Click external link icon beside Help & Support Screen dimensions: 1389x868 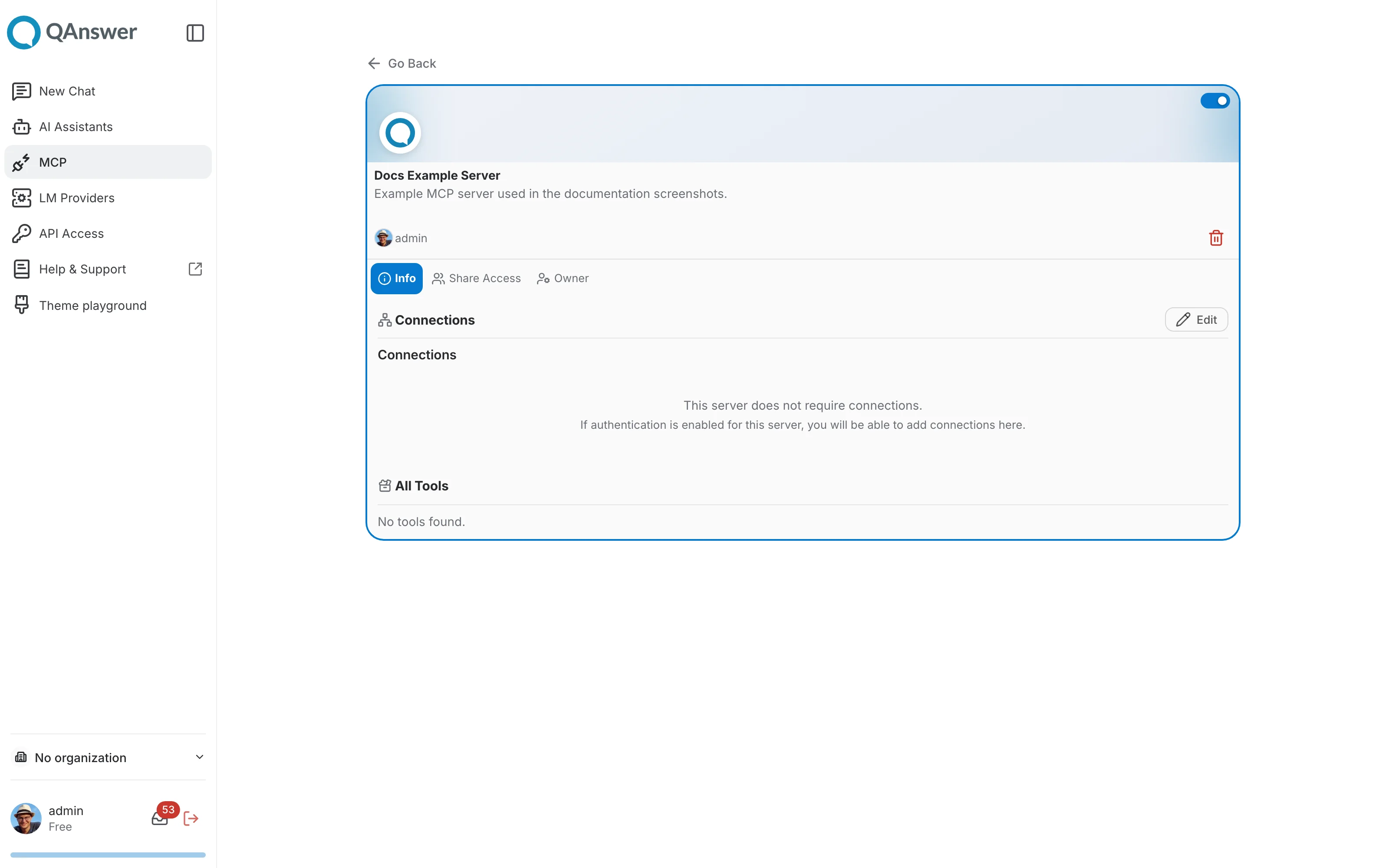point(195,269)
